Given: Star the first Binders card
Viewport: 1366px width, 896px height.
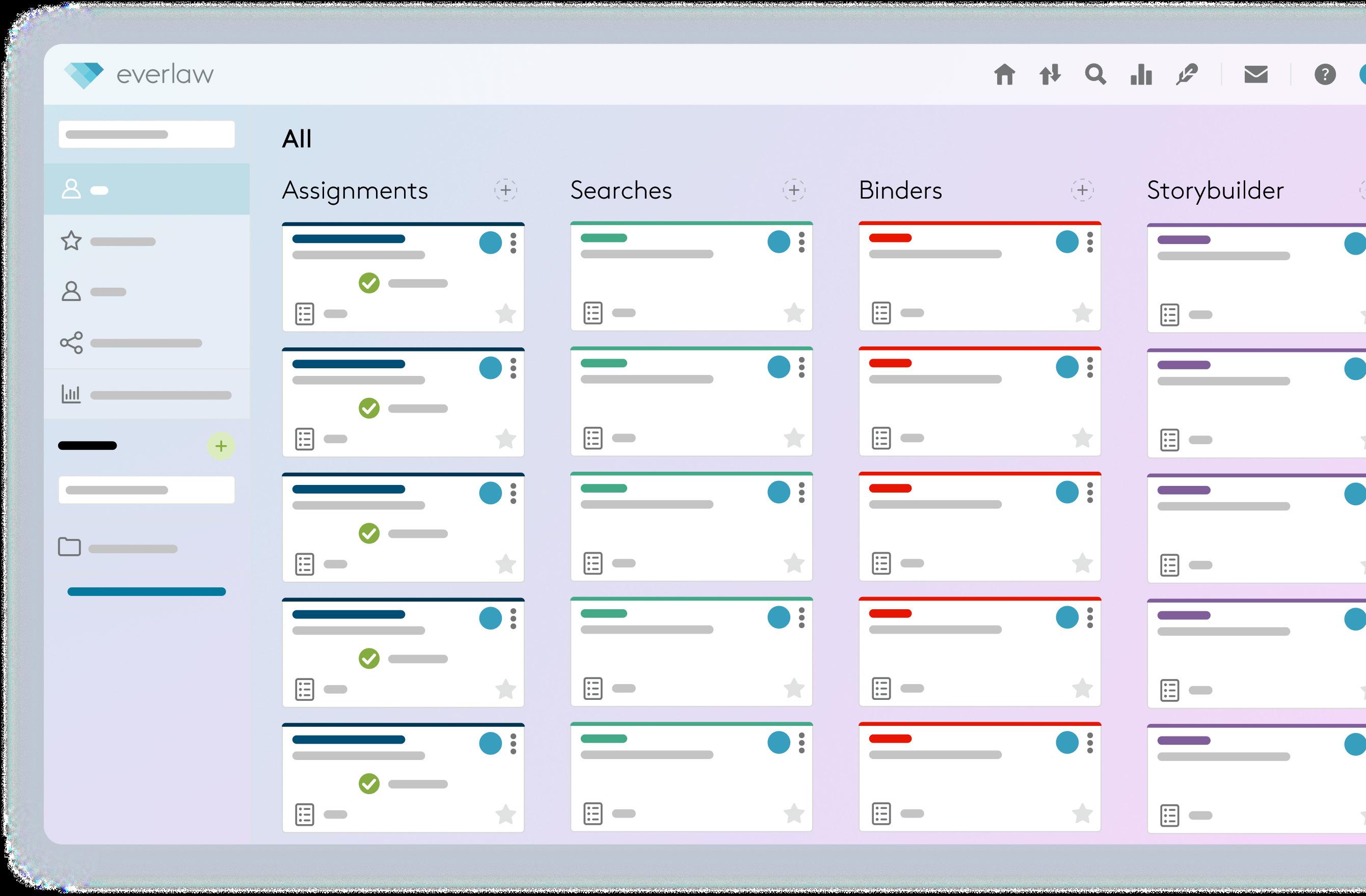Looking at the screenshot, I should (1082, 313).
